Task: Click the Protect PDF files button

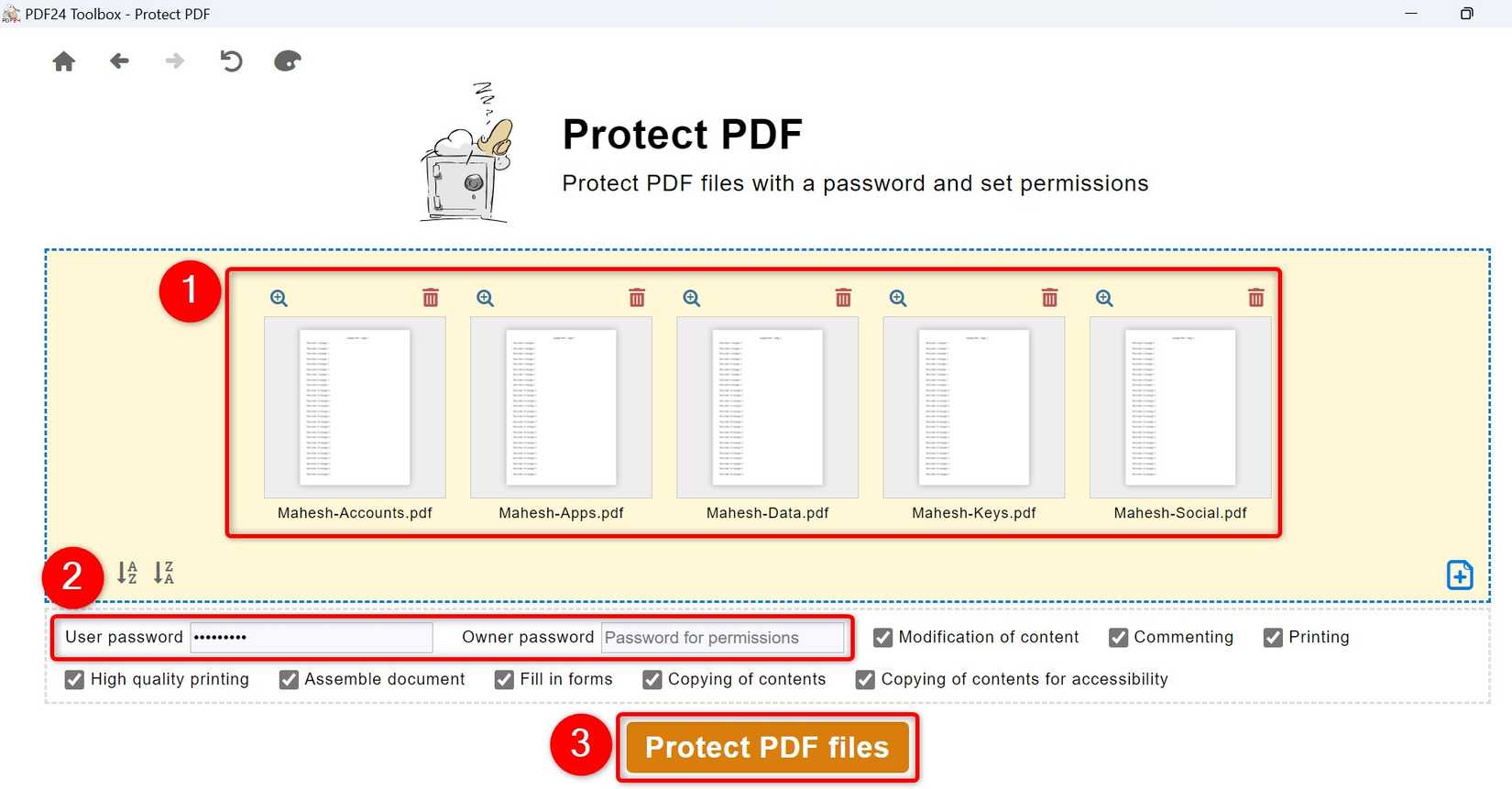Action: tap(768, 747)
